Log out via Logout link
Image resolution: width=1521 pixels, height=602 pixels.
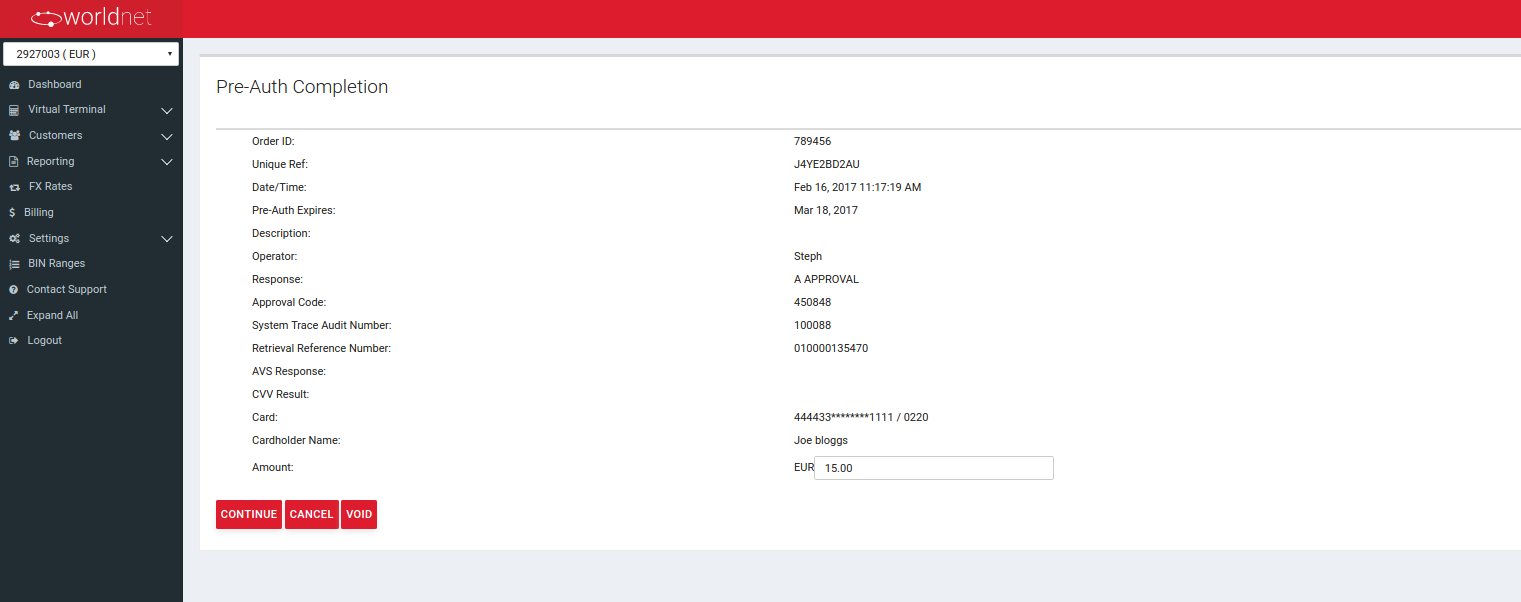tap(45, 341)
